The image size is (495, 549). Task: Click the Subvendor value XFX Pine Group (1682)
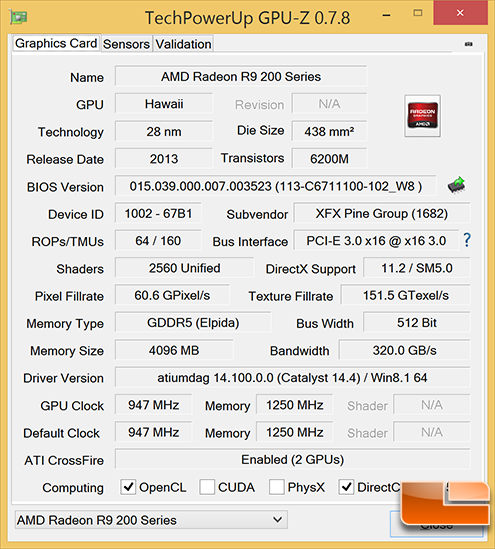pos(382,213)
